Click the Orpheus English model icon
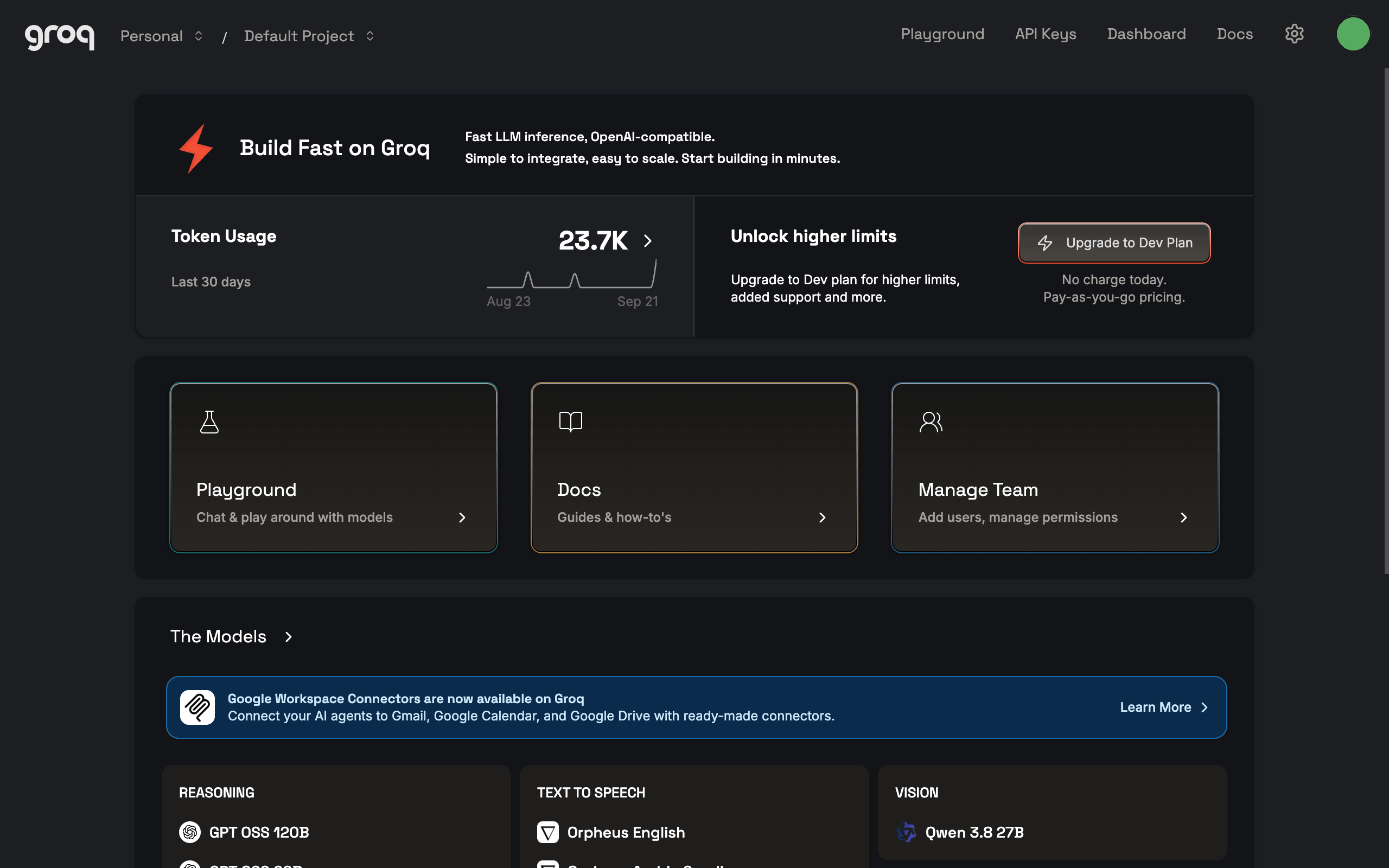Screen dimensions: 1389x868 click(547, 832)
